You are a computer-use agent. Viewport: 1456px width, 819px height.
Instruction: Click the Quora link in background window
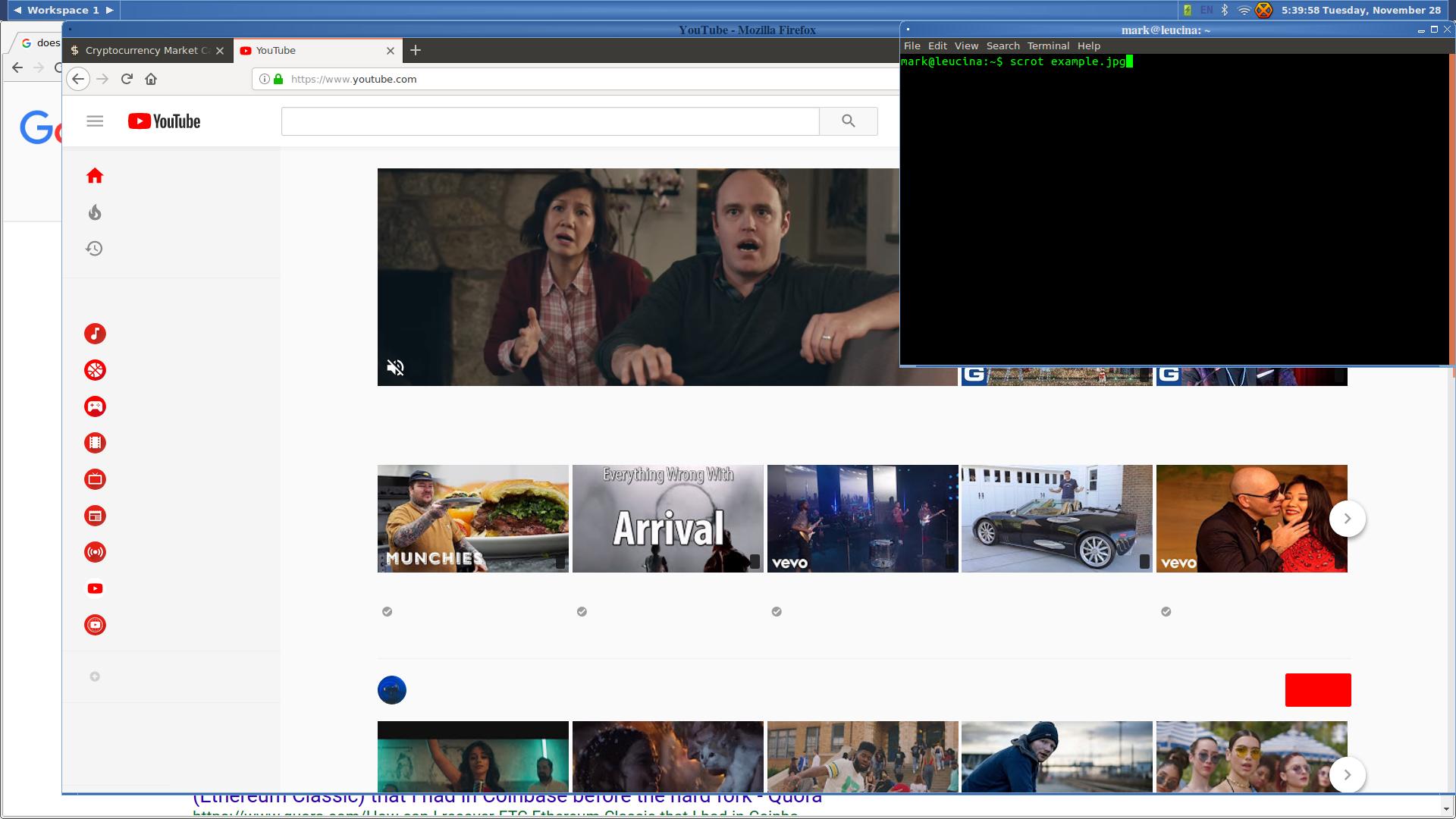click(x=507, y=799)
